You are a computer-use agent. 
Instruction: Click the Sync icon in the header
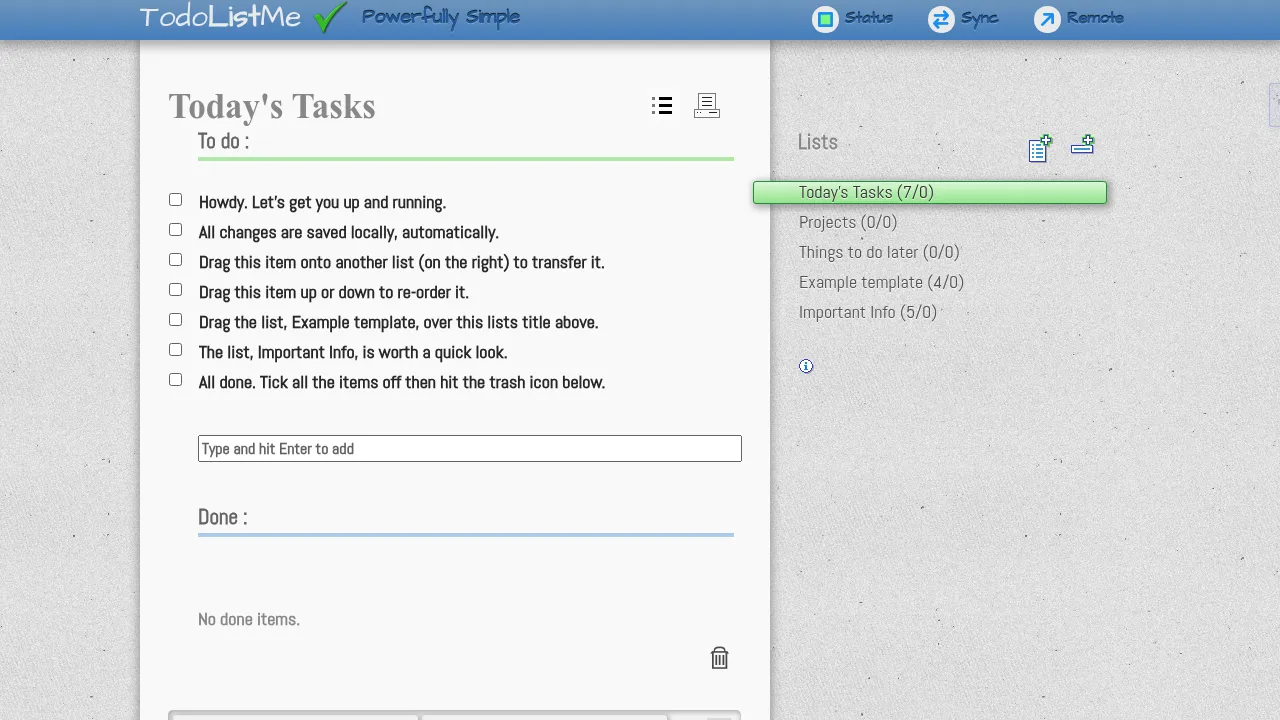pyautogui.click(x=940, y=19)
